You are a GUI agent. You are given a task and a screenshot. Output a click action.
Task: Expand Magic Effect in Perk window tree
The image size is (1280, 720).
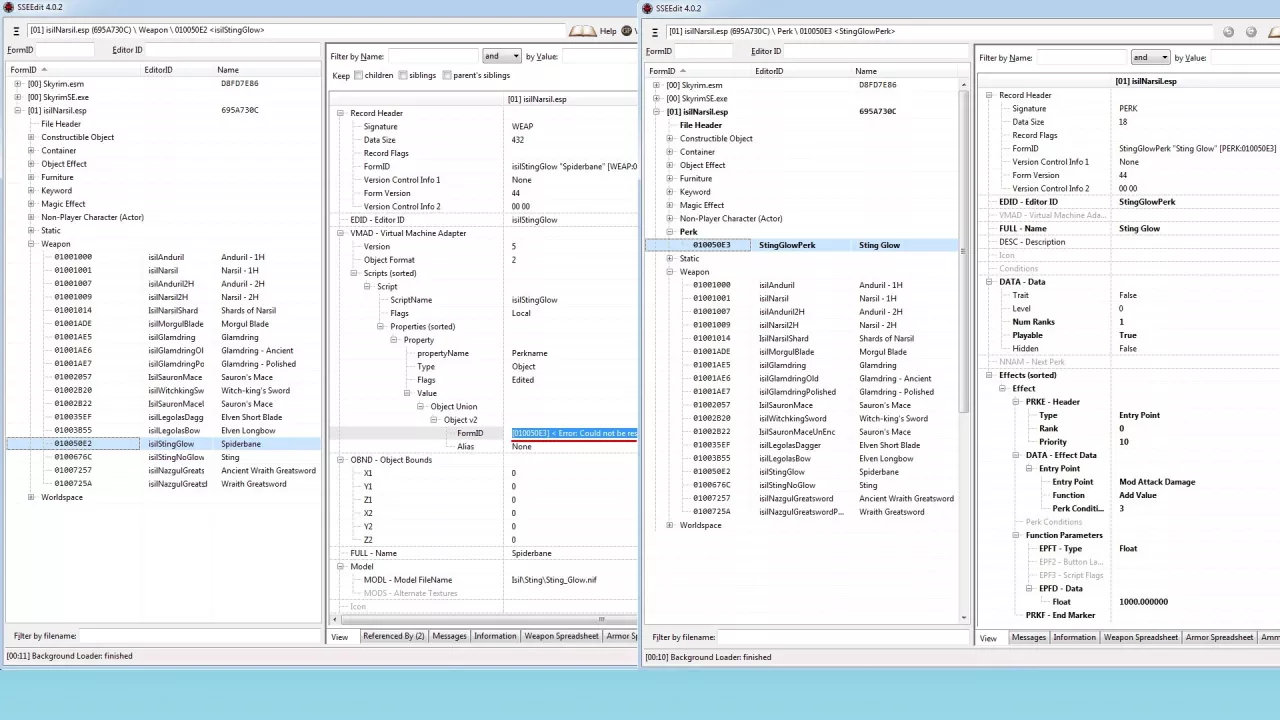[669, 205]
